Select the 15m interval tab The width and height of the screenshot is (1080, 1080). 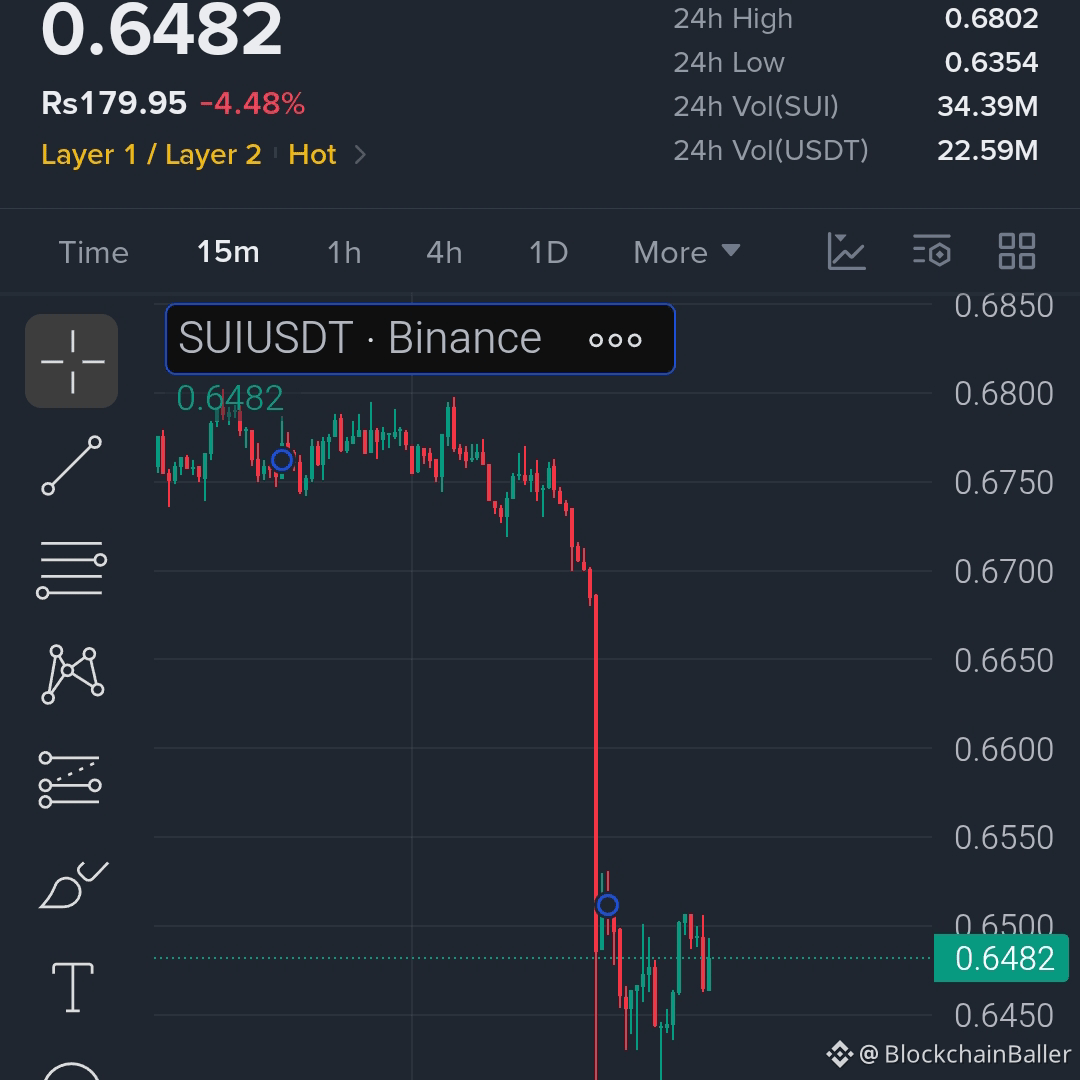pyautogui.click(x=228, y=252)
